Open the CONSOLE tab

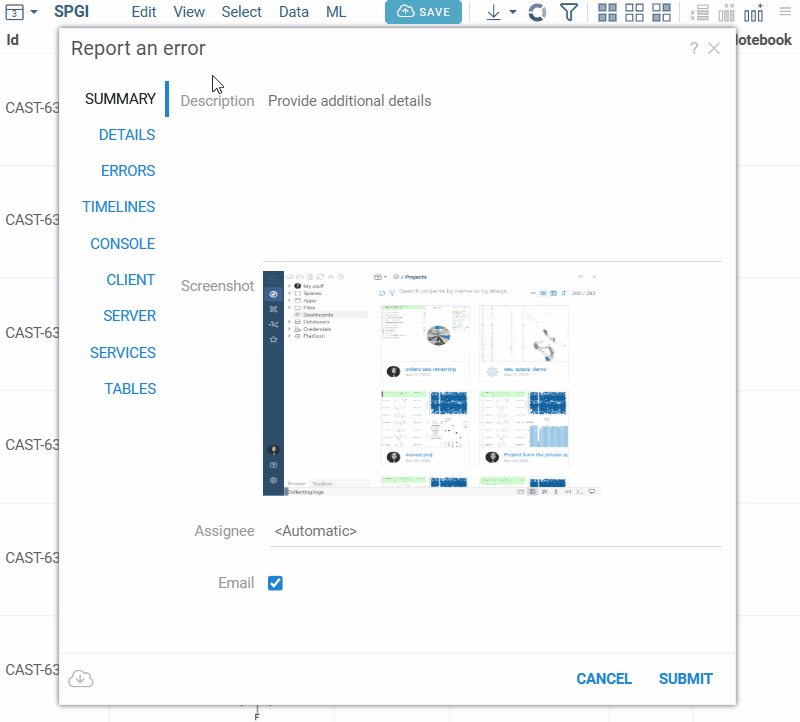point(123,244)
